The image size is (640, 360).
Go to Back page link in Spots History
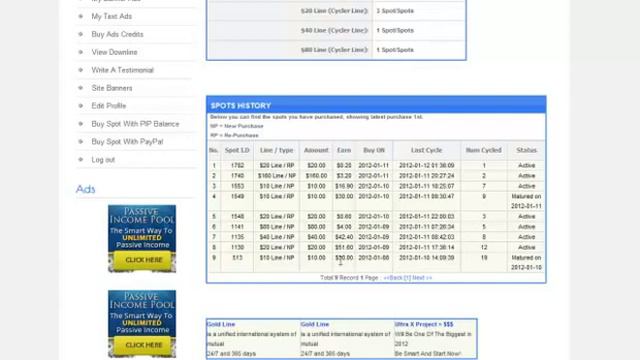click(393, 278)
